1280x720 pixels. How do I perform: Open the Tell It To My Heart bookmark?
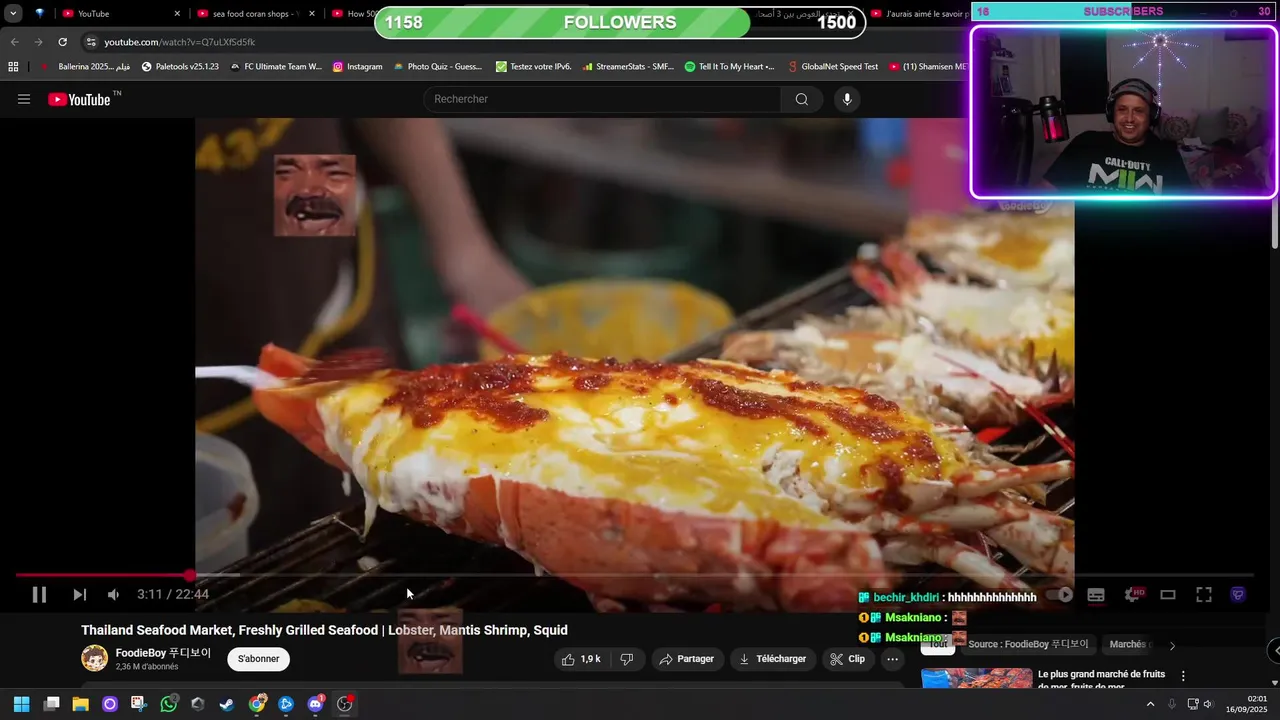coord(729,67)
